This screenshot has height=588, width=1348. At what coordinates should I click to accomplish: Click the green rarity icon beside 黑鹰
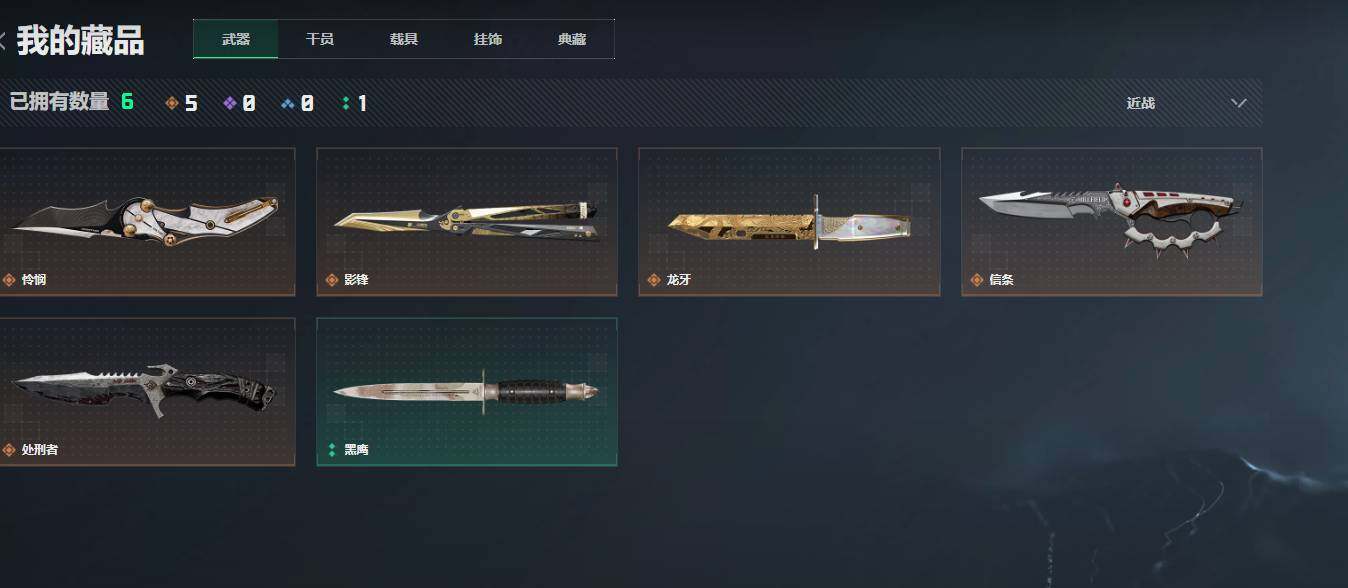click(x=331, y=450)
